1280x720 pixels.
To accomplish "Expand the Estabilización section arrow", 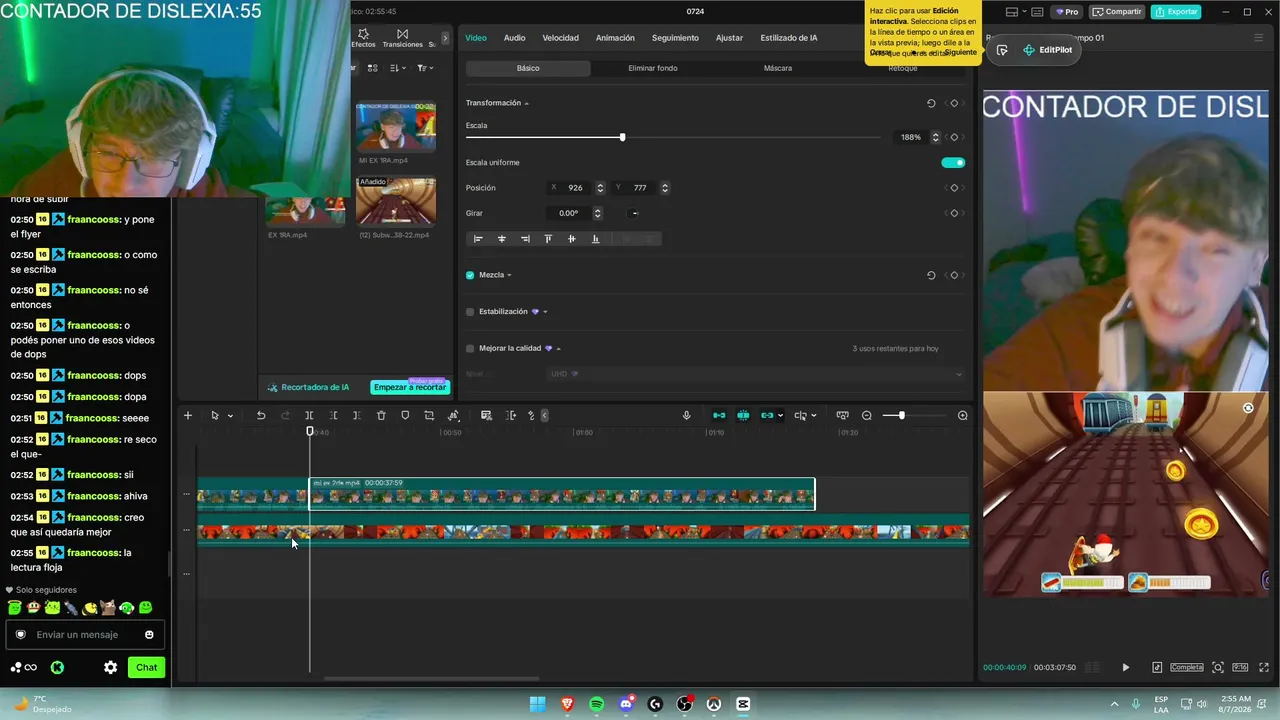I will [x=545, y=312].
